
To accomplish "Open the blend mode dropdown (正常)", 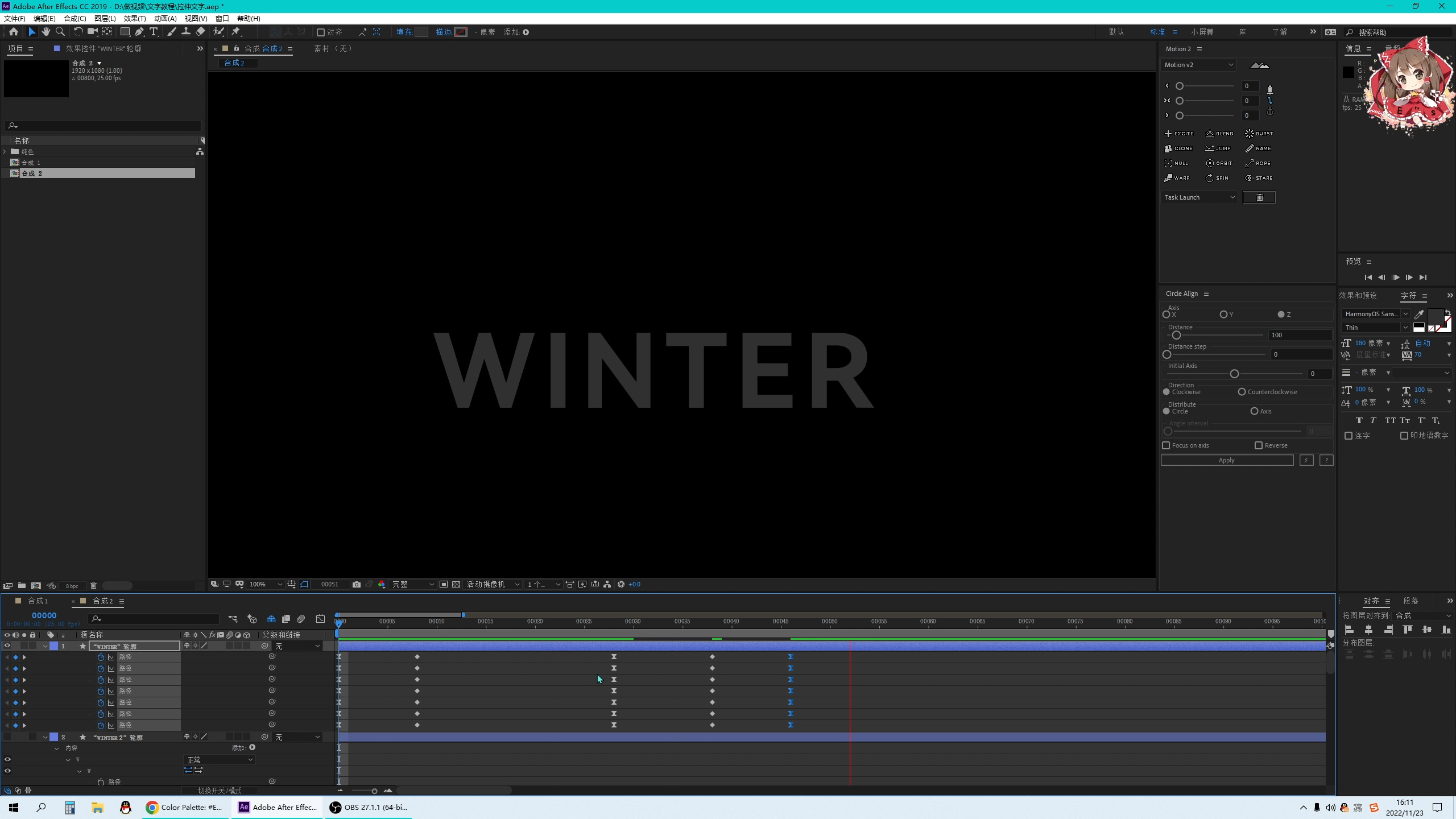I will click(220, 760).
